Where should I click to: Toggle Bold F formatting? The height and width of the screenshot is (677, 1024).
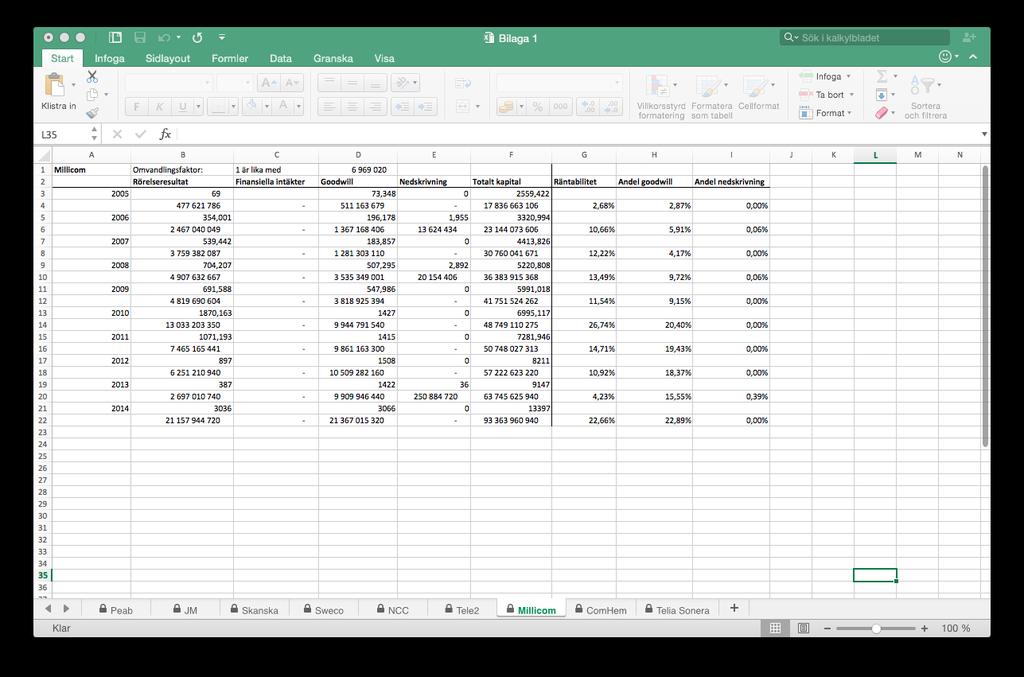[x=136, y=106]
